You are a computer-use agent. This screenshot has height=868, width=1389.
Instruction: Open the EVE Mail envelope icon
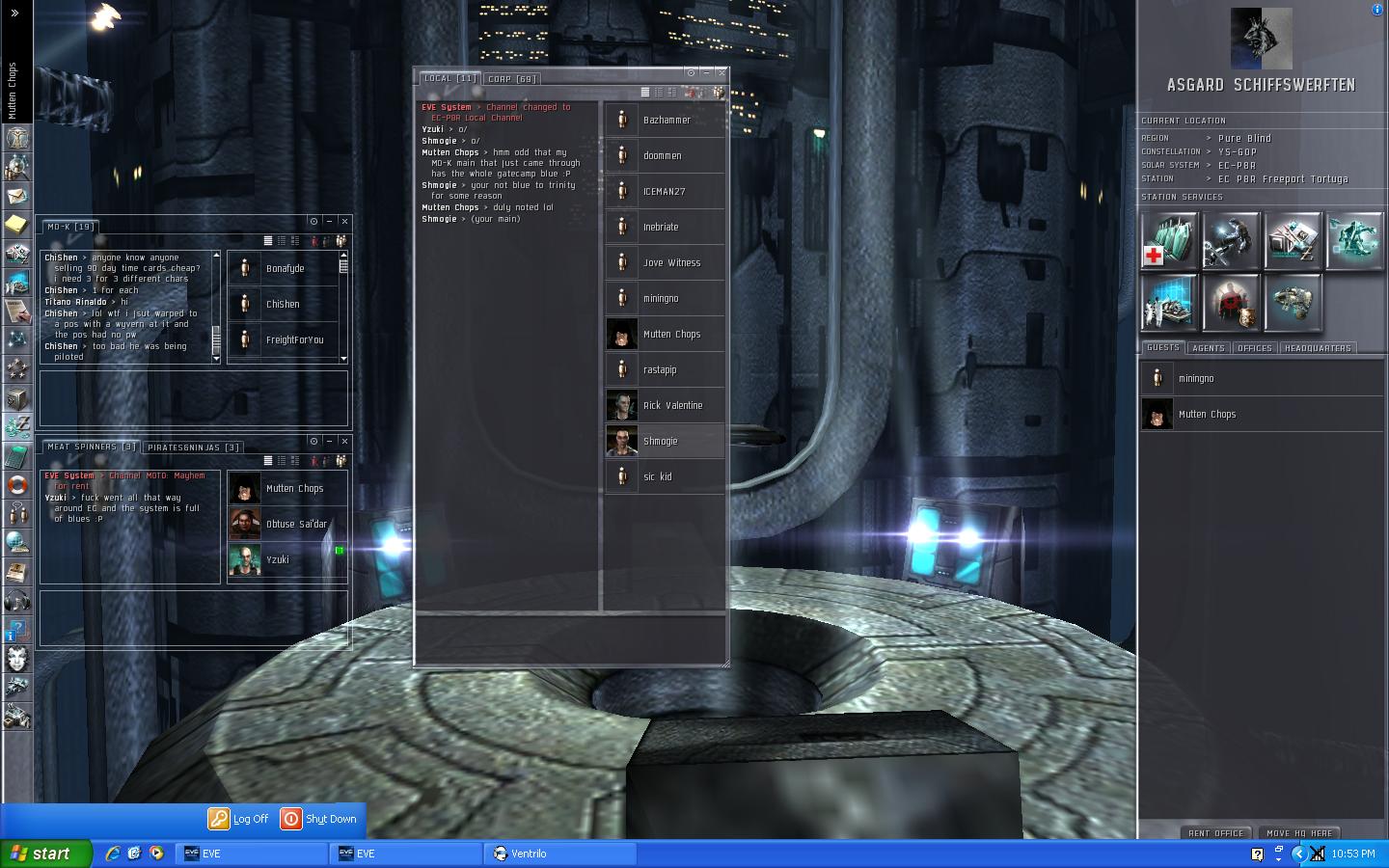(17, 195)
